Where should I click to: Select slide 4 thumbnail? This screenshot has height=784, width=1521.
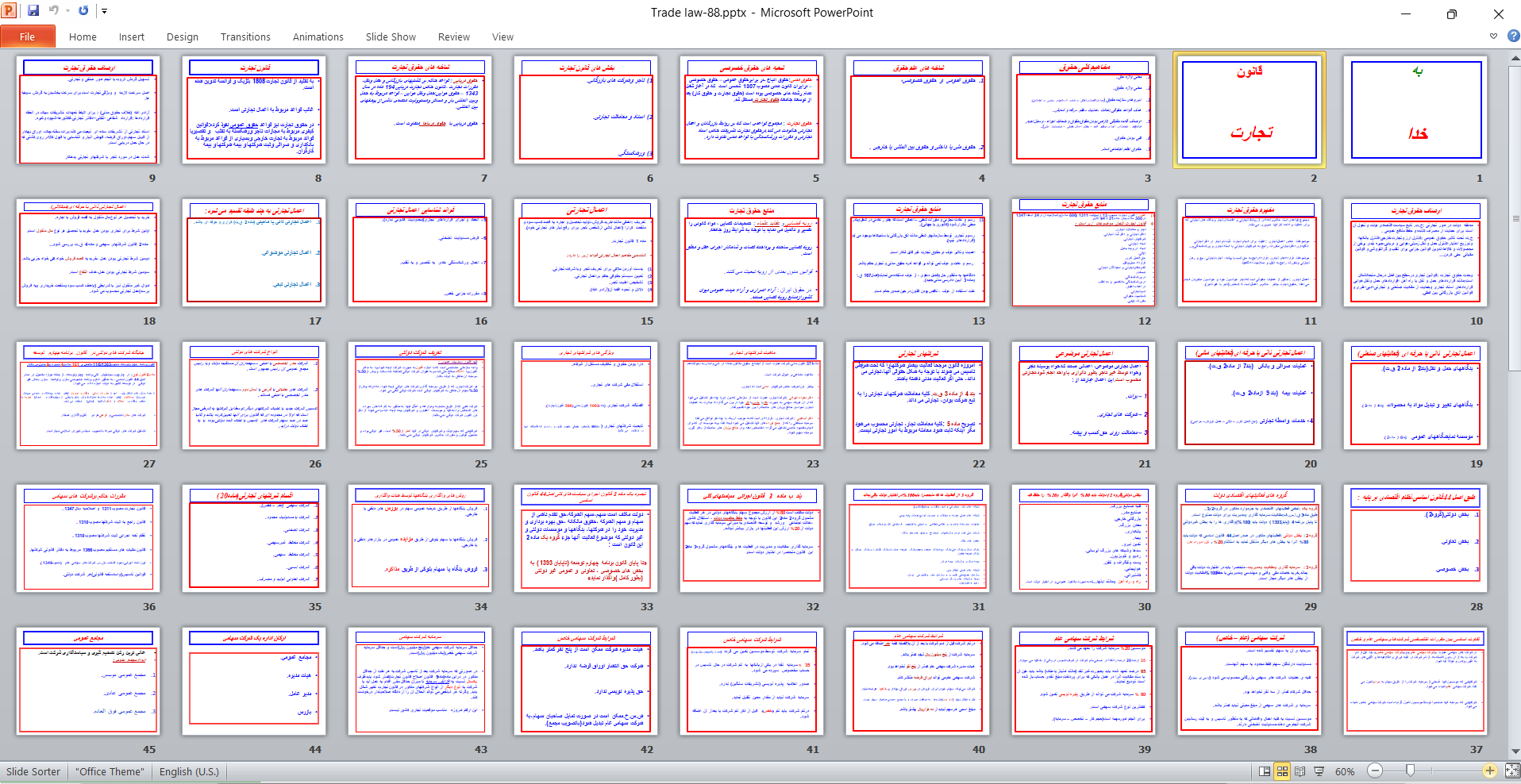pyautogui.click(x=918, y=110)
